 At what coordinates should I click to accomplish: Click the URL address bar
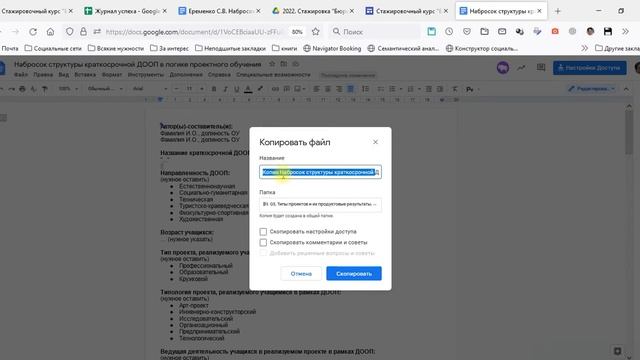(x=194, y=31)
